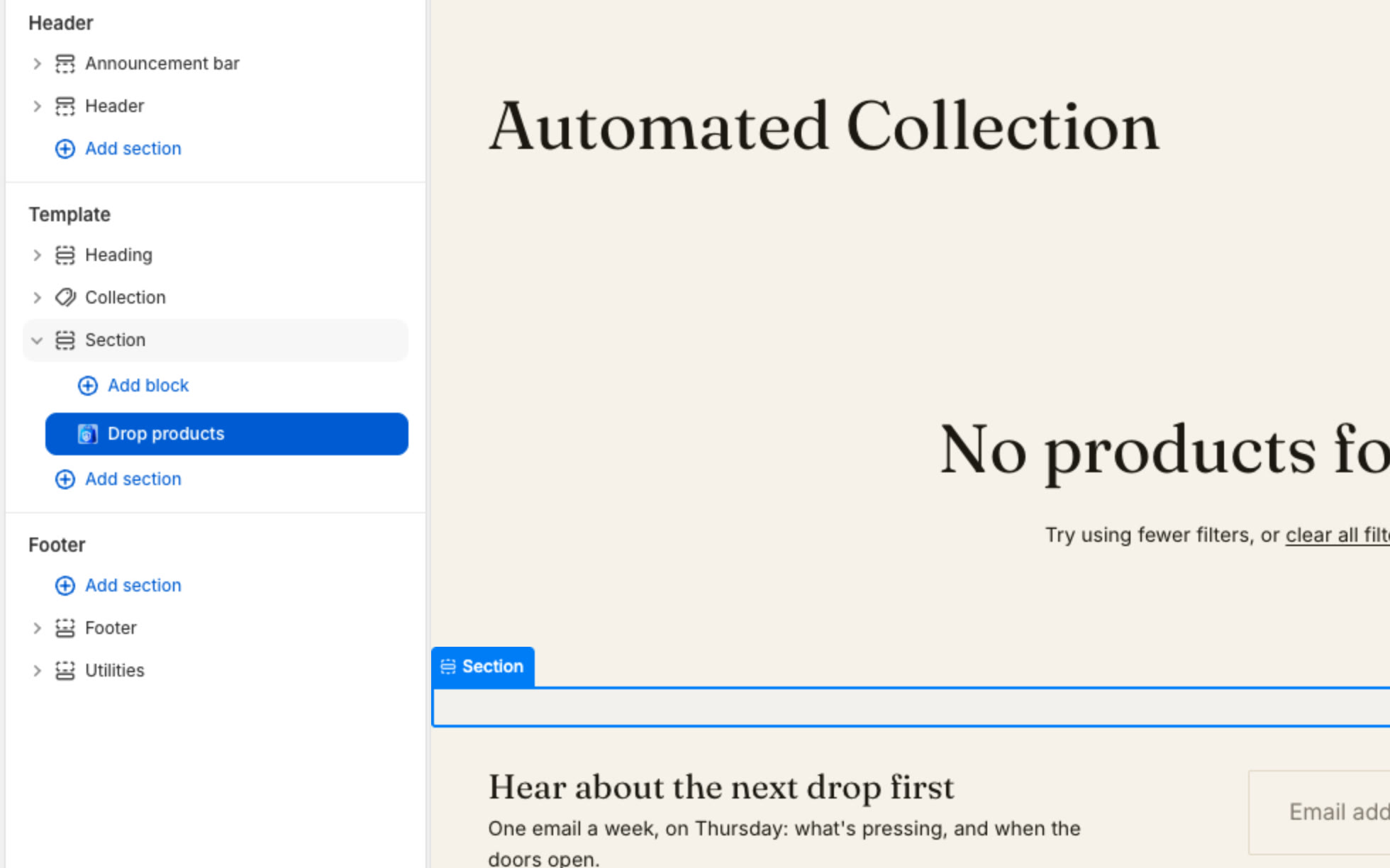
Task: Expand the Announcement bar section
Action: click(x=37, y=64)
